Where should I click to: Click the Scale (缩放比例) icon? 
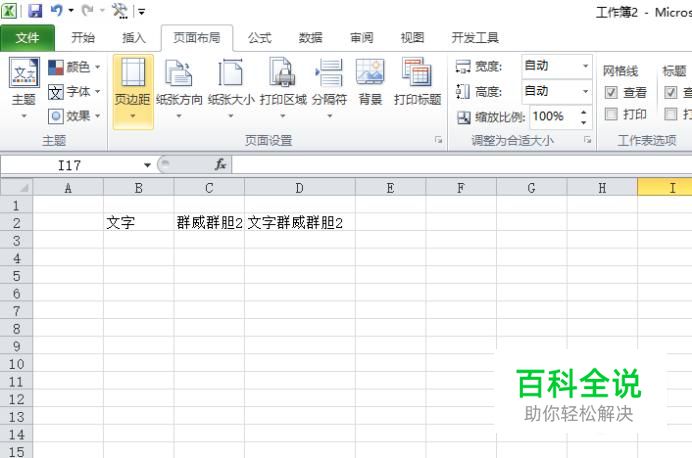click(x=463, y=117)
